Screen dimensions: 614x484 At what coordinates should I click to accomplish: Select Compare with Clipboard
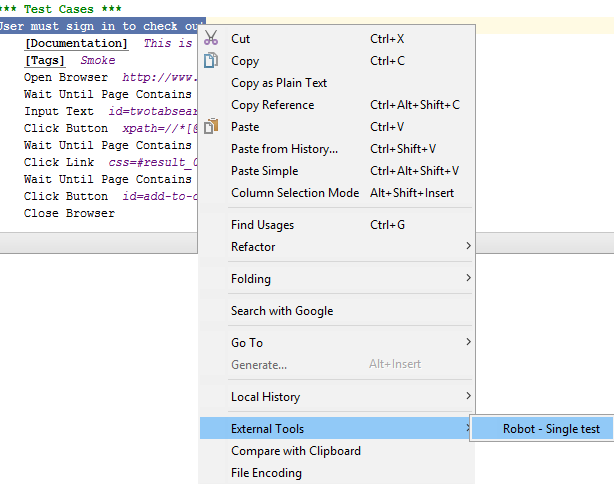coord(295,451)
